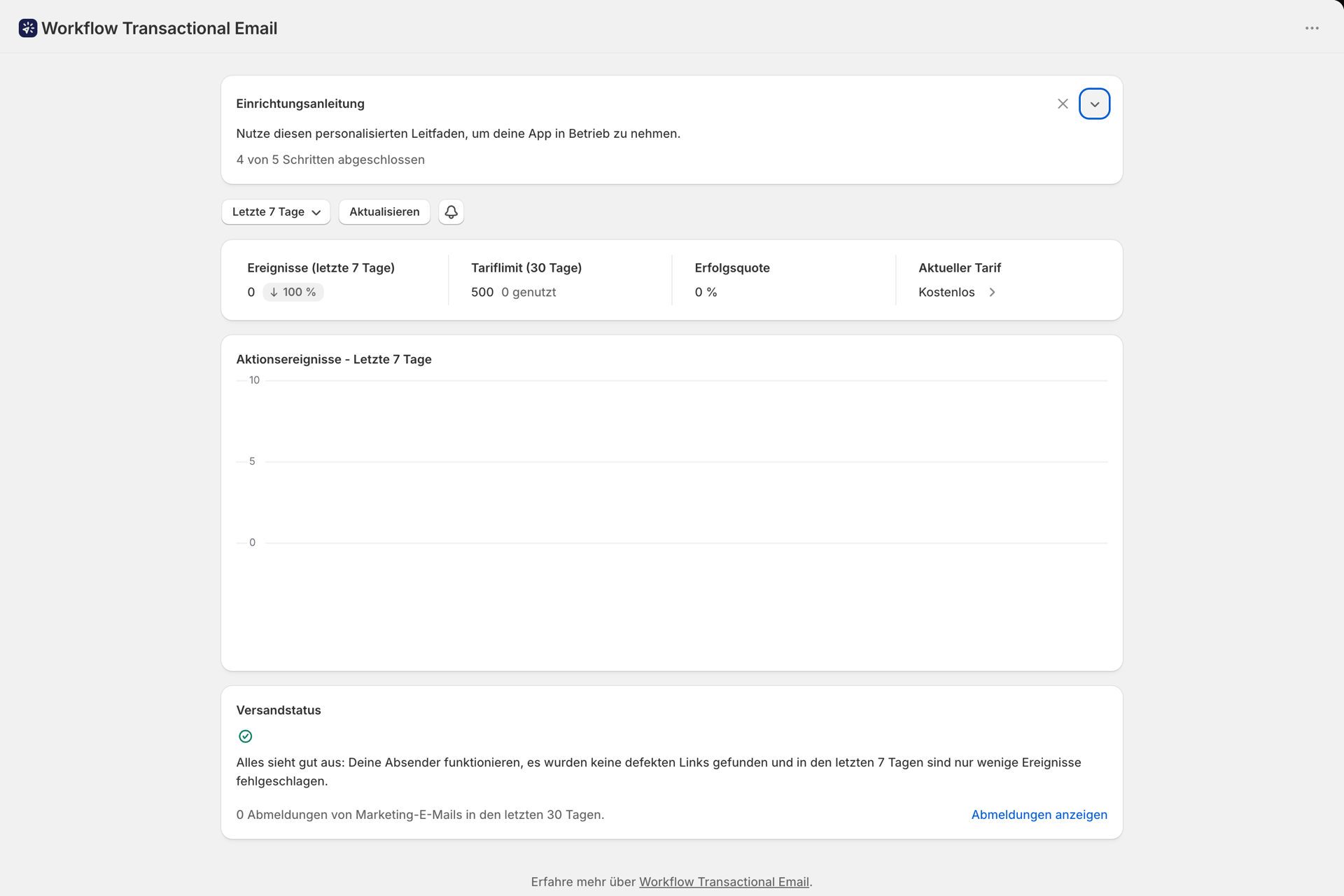Open the three-dot more actions menu
This screenshot has height=896, width=1344.
pos(1312,28)
